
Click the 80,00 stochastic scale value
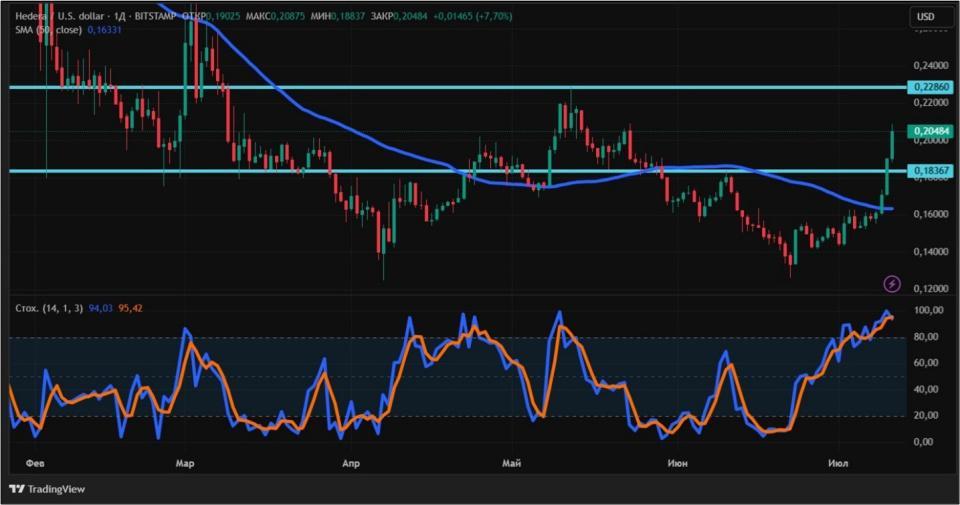(x=926, y=337)
